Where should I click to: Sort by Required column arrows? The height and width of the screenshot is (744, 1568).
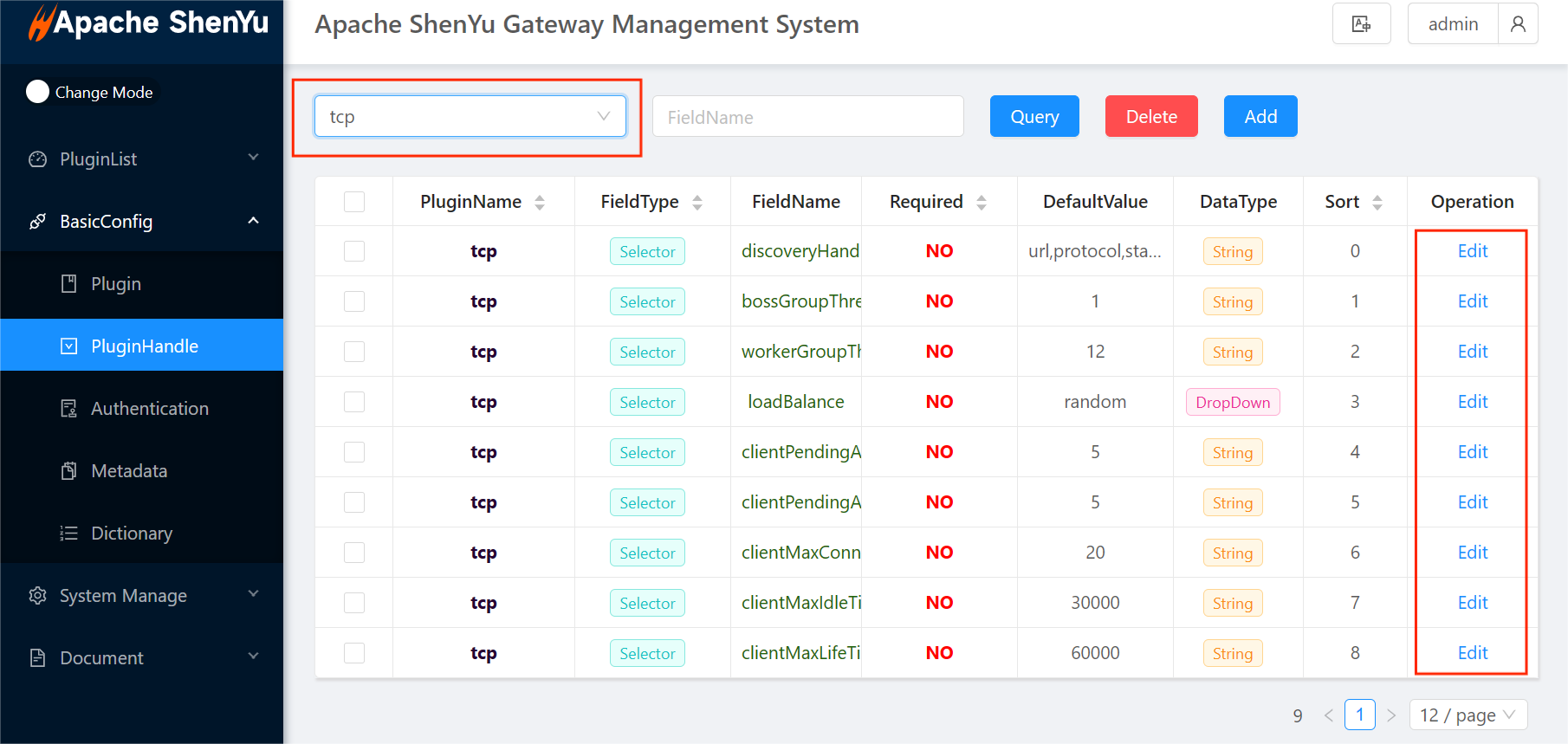tap(982, 203)
